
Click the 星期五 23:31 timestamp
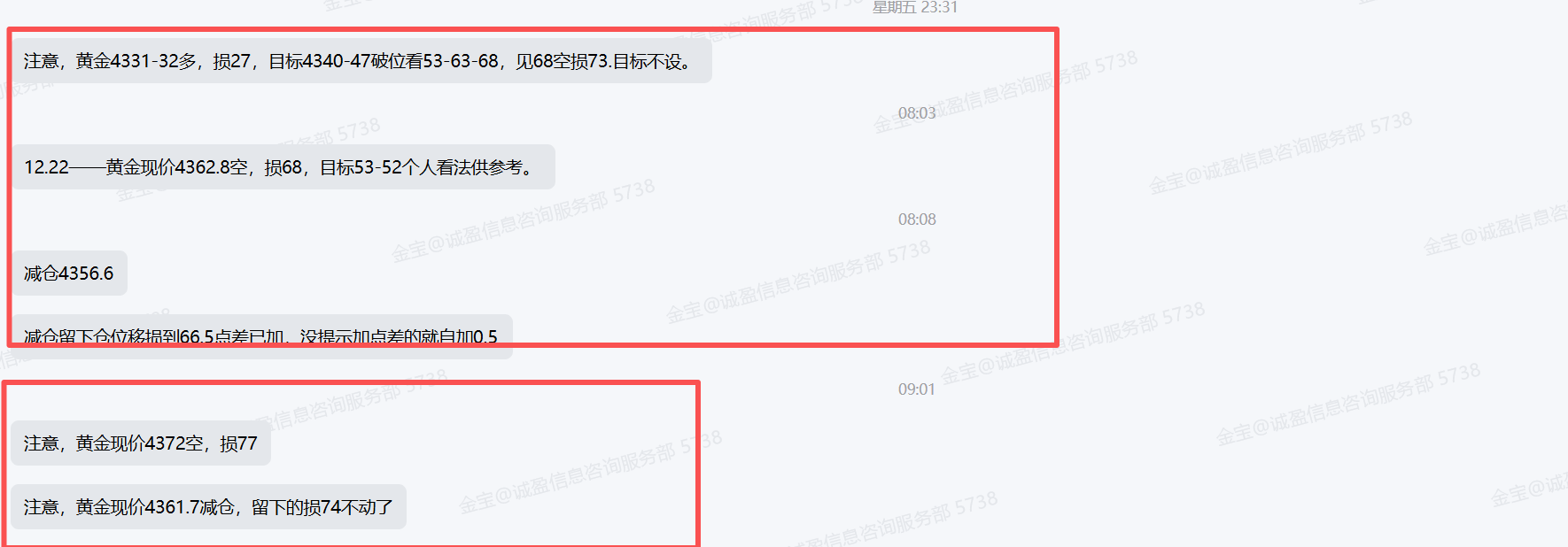point(915,7)
